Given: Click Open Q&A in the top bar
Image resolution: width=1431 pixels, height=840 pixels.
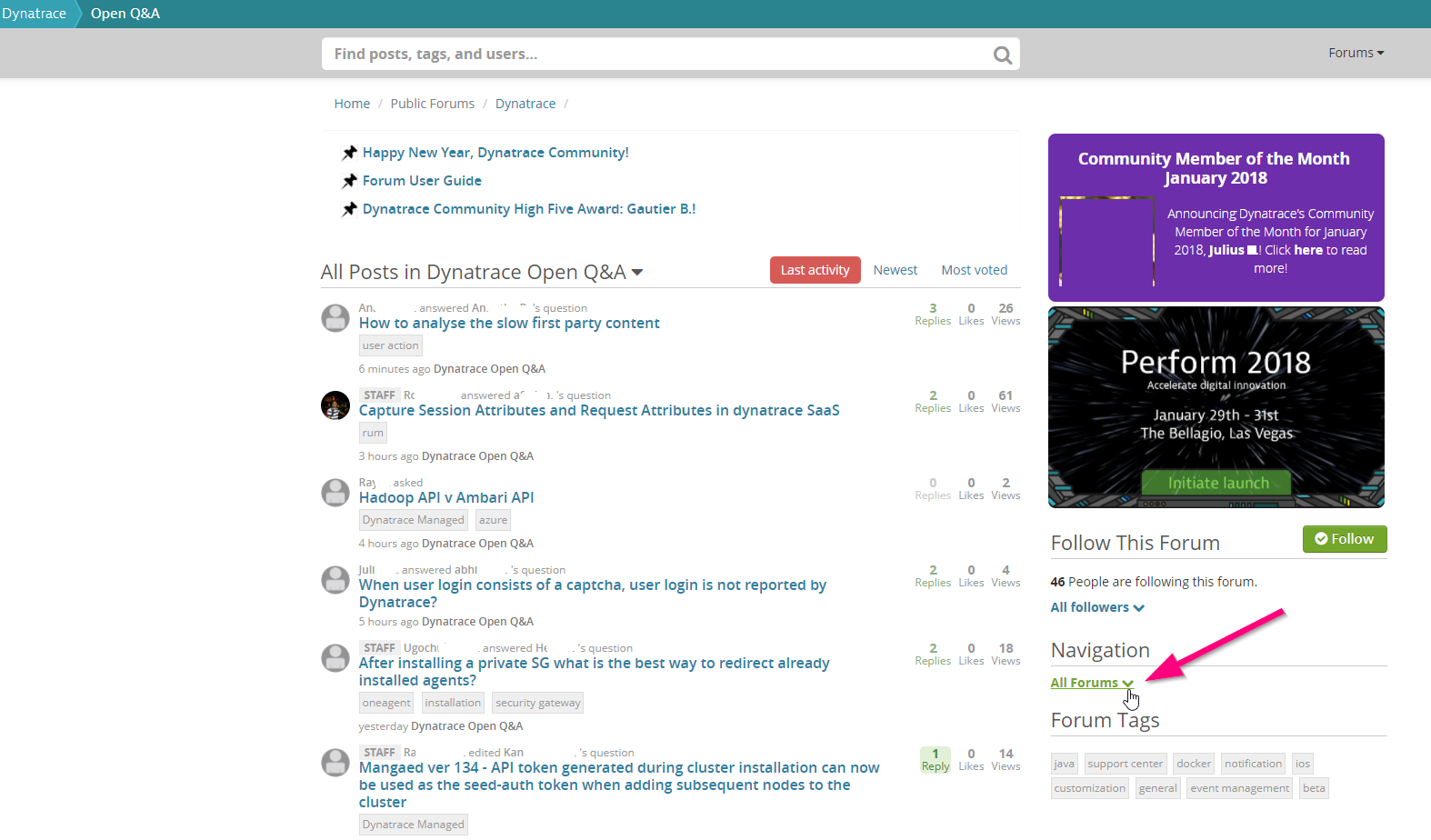Looking at the screenshot, I should coord(125,14).
